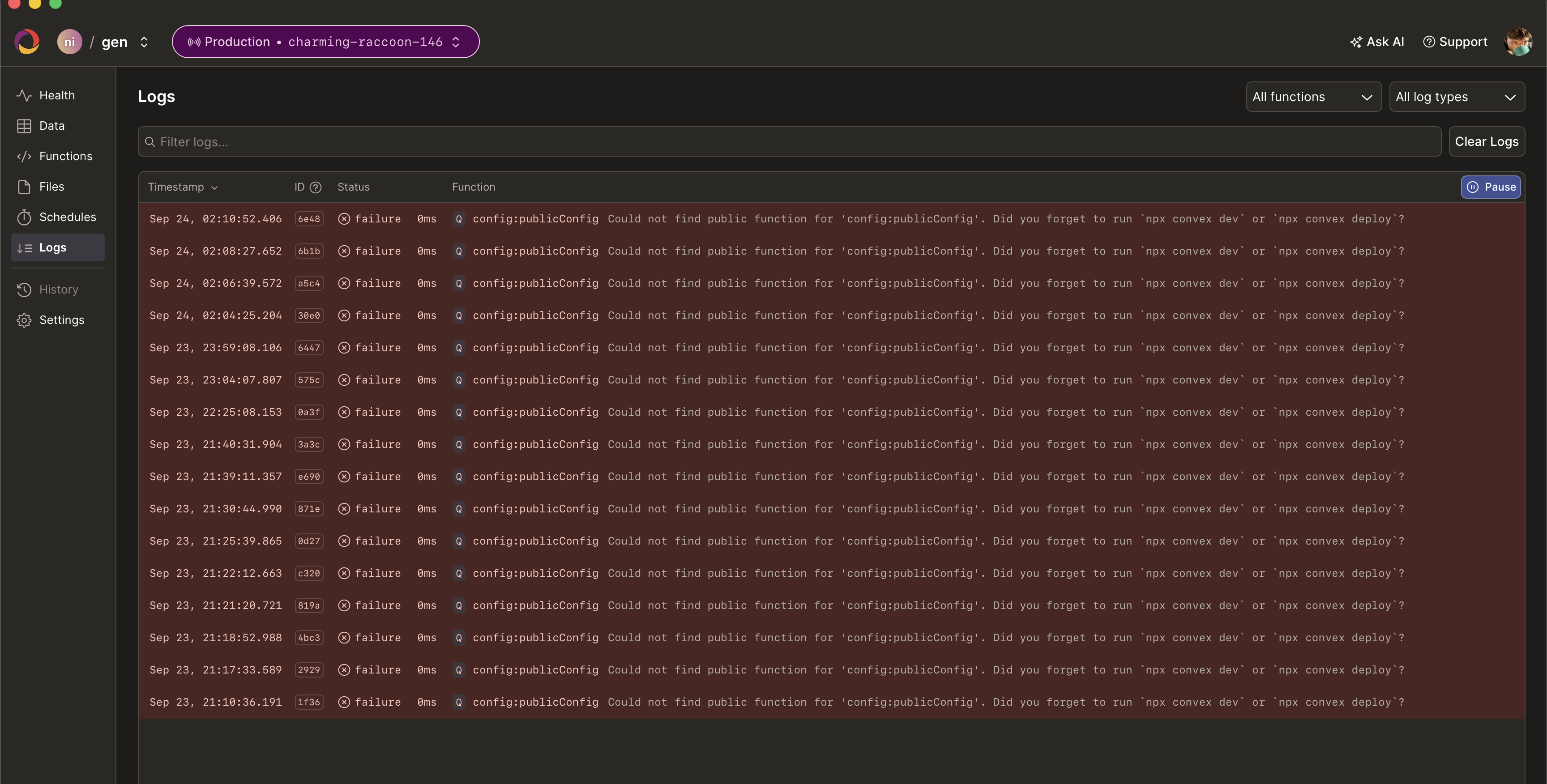The image size is (1547, 784).
Task: Go to Files in the sidebar
Action: pyautogui.click(x=58, y=187)
